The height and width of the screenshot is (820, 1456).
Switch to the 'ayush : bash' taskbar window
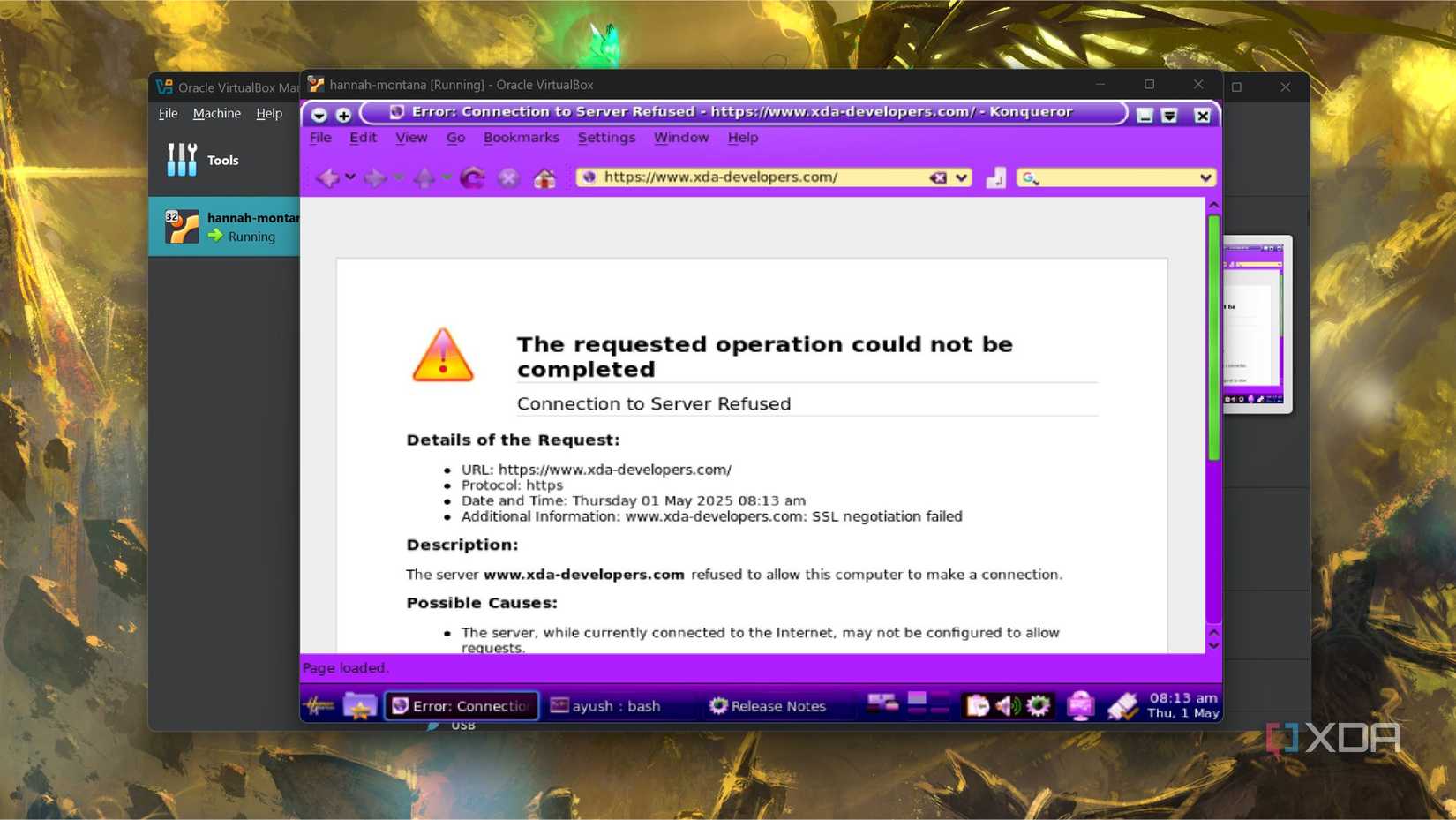point(606,705)
